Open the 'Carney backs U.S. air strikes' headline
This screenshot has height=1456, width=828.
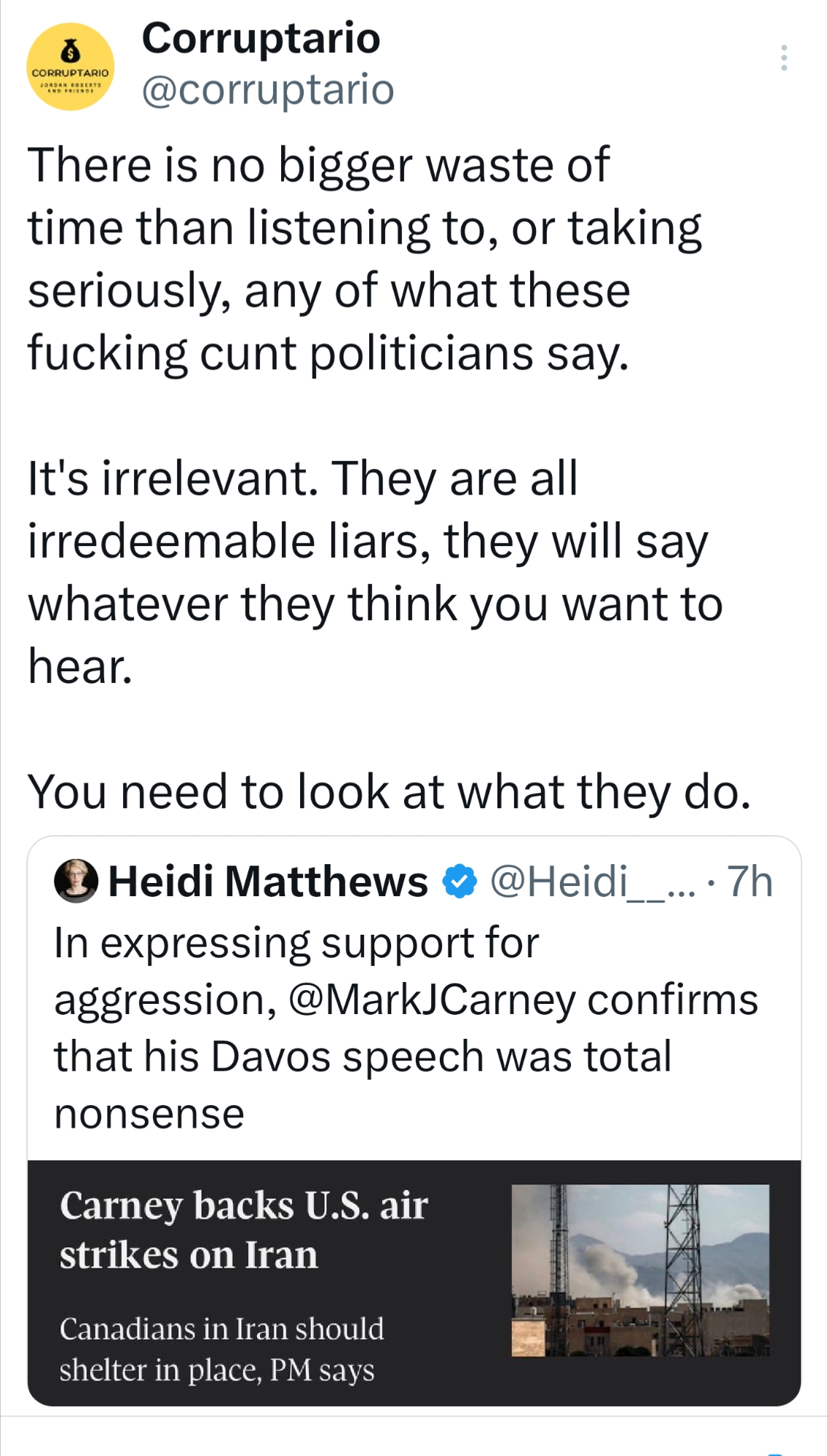(x=243, y=1230)
